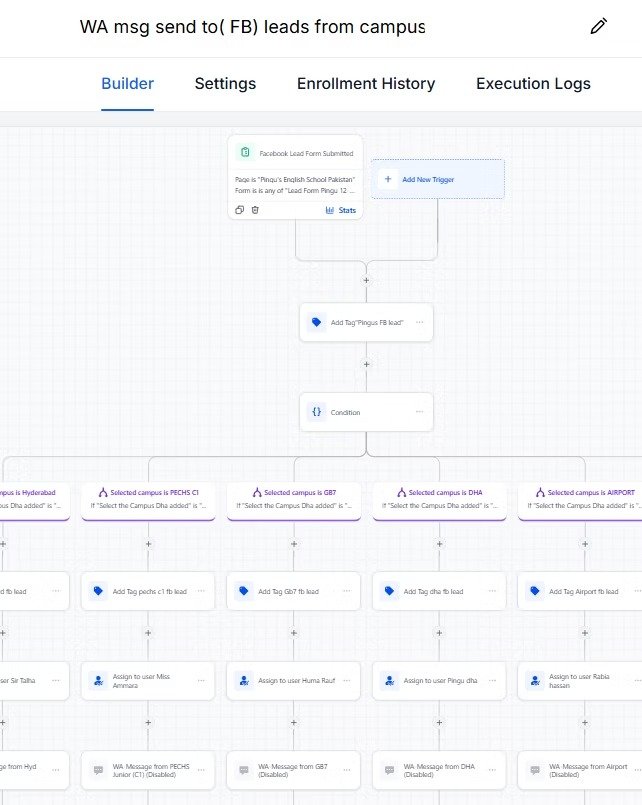The height and width of the screenshot is (805, 642).
Task: Add a step above Pingus FB lead tag
Action: coord(366,280)
